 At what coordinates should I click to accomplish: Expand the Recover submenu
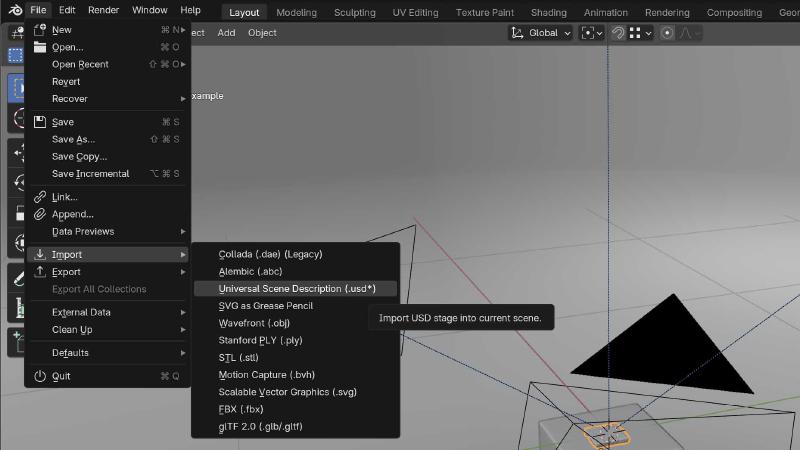tap(108, 98)
